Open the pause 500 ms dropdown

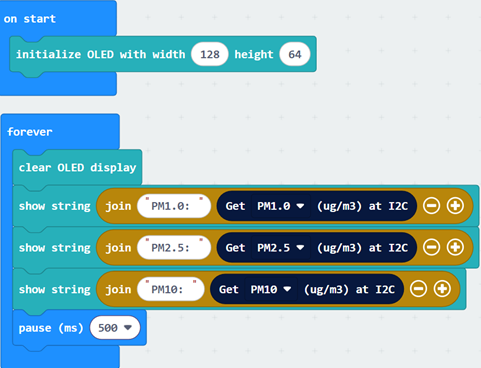click(x=115, y=328)
